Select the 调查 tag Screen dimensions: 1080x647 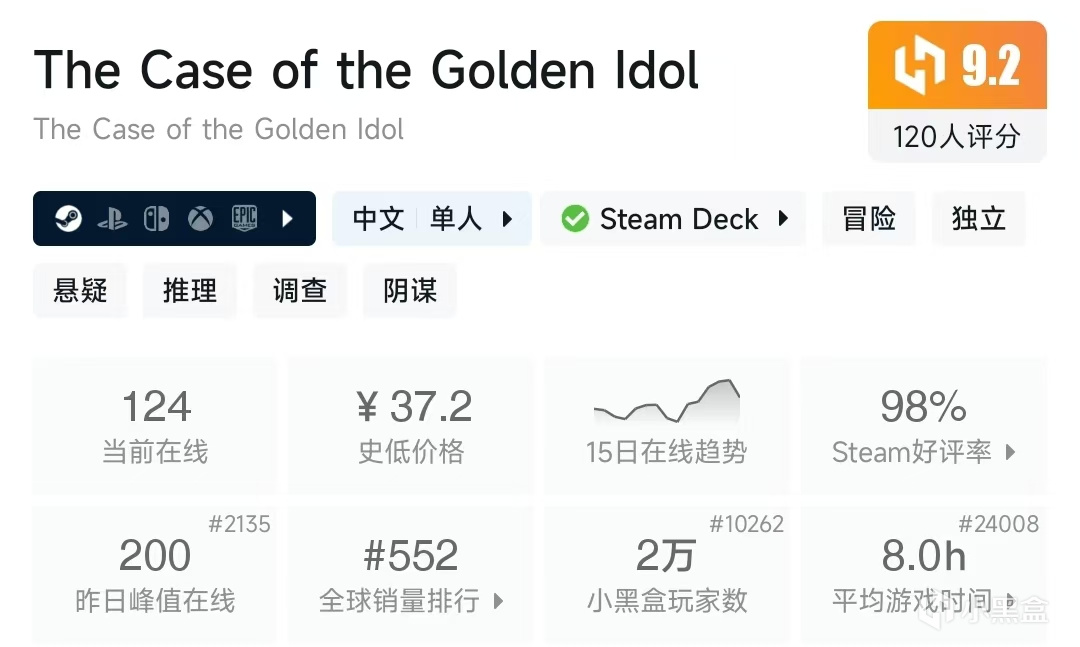coord(300,291)
